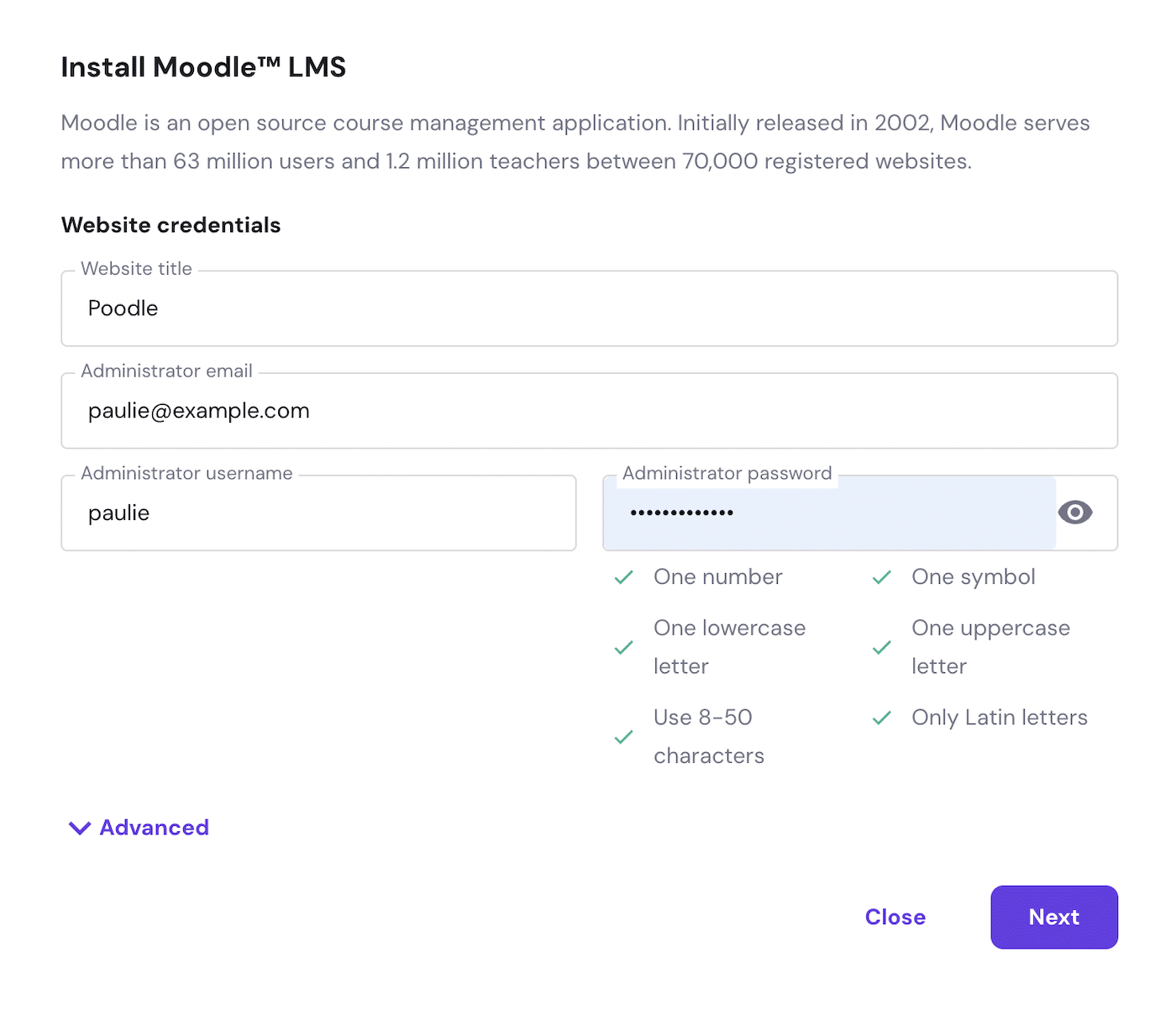The image size is (1176, 1010).
Task: Expand Advanced options via the chevron arrow
Action: pyautogui.click(x=80, y=829)
